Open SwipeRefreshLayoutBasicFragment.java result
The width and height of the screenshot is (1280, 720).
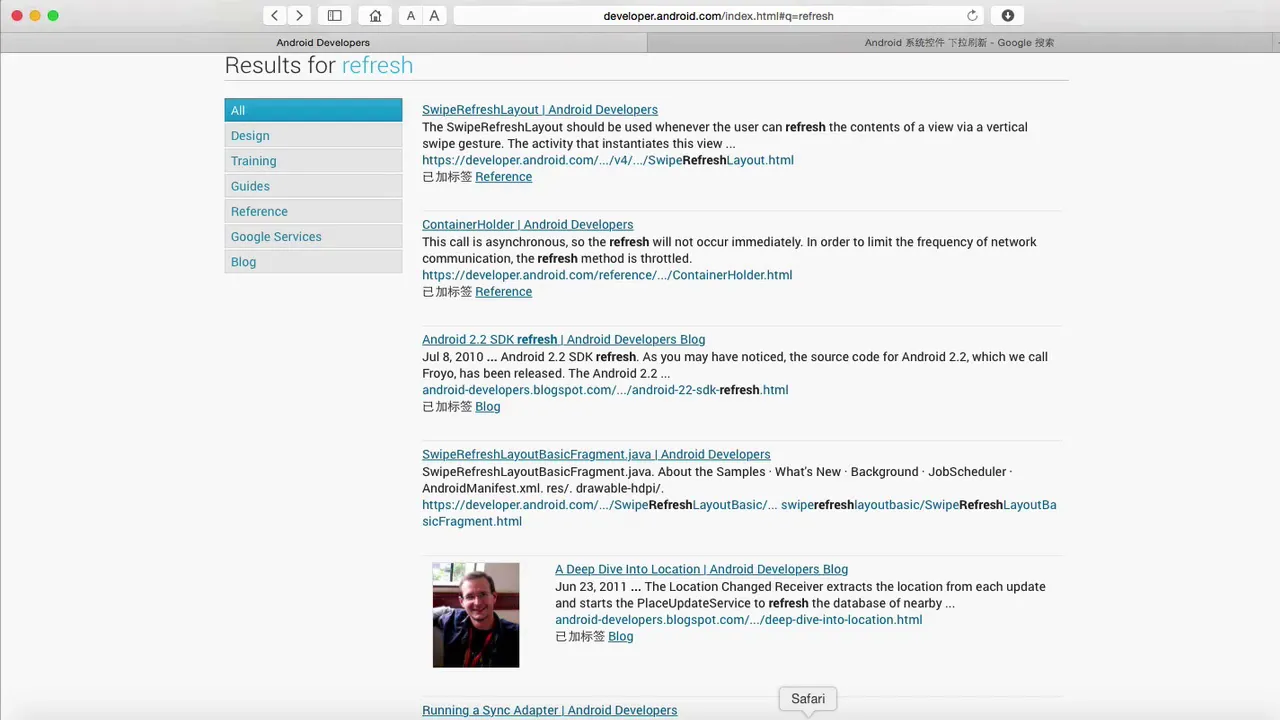pyautogui.click(x=596, y=454)
